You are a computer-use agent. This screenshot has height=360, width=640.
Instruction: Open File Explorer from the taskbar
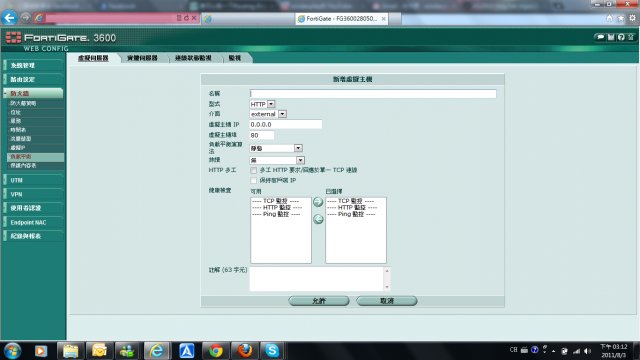click(70, 351)
